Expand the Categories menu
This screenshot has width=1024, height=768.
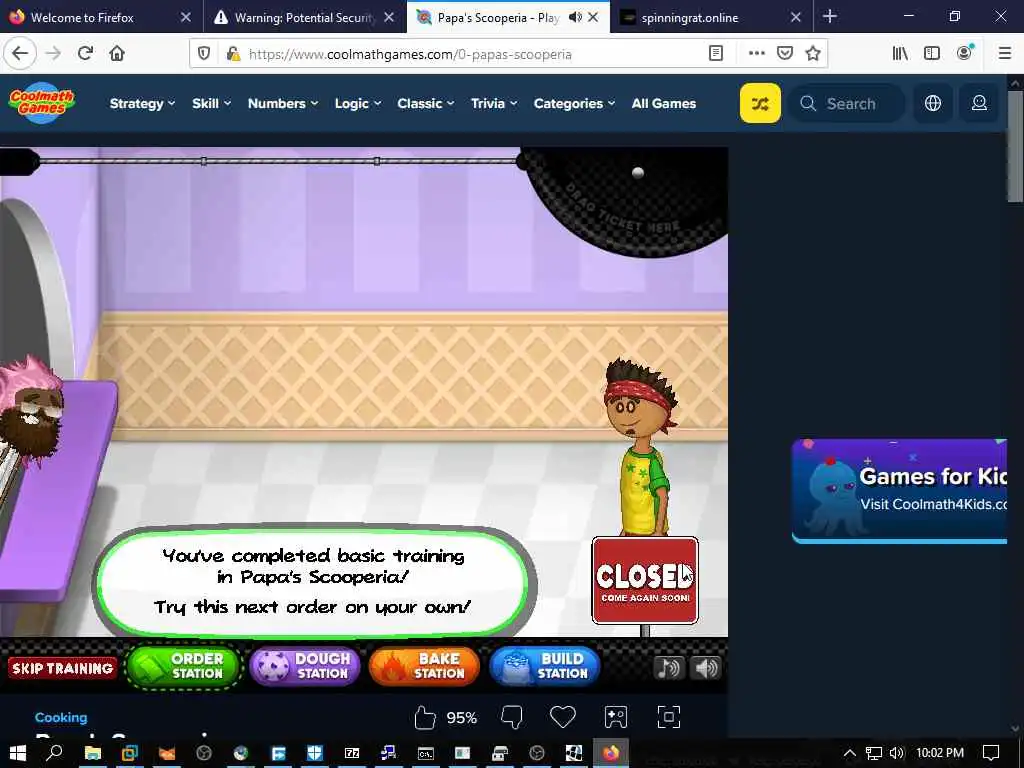point(574,103)
